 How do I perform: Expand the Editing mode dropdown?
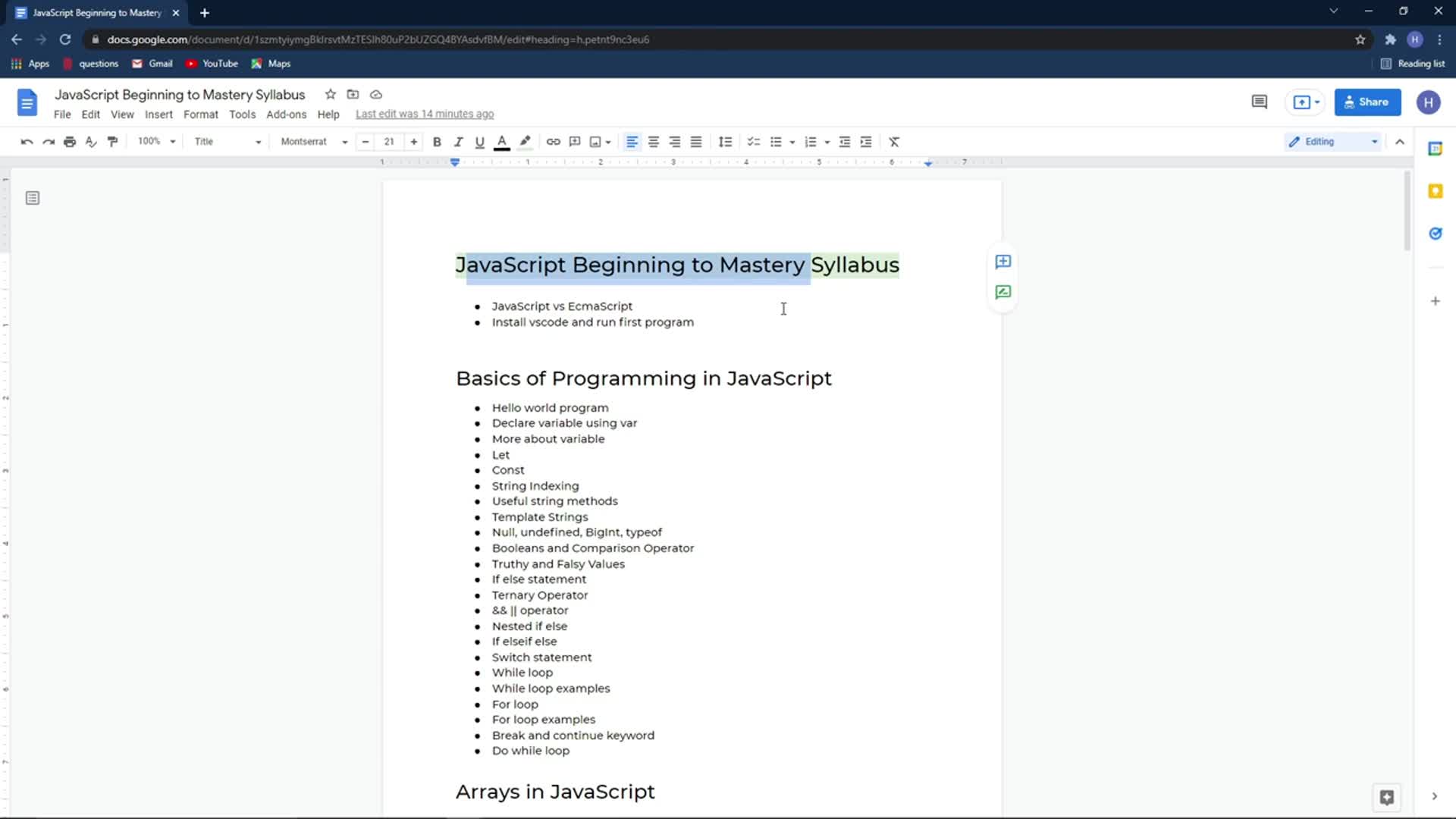click(1332, 142)
